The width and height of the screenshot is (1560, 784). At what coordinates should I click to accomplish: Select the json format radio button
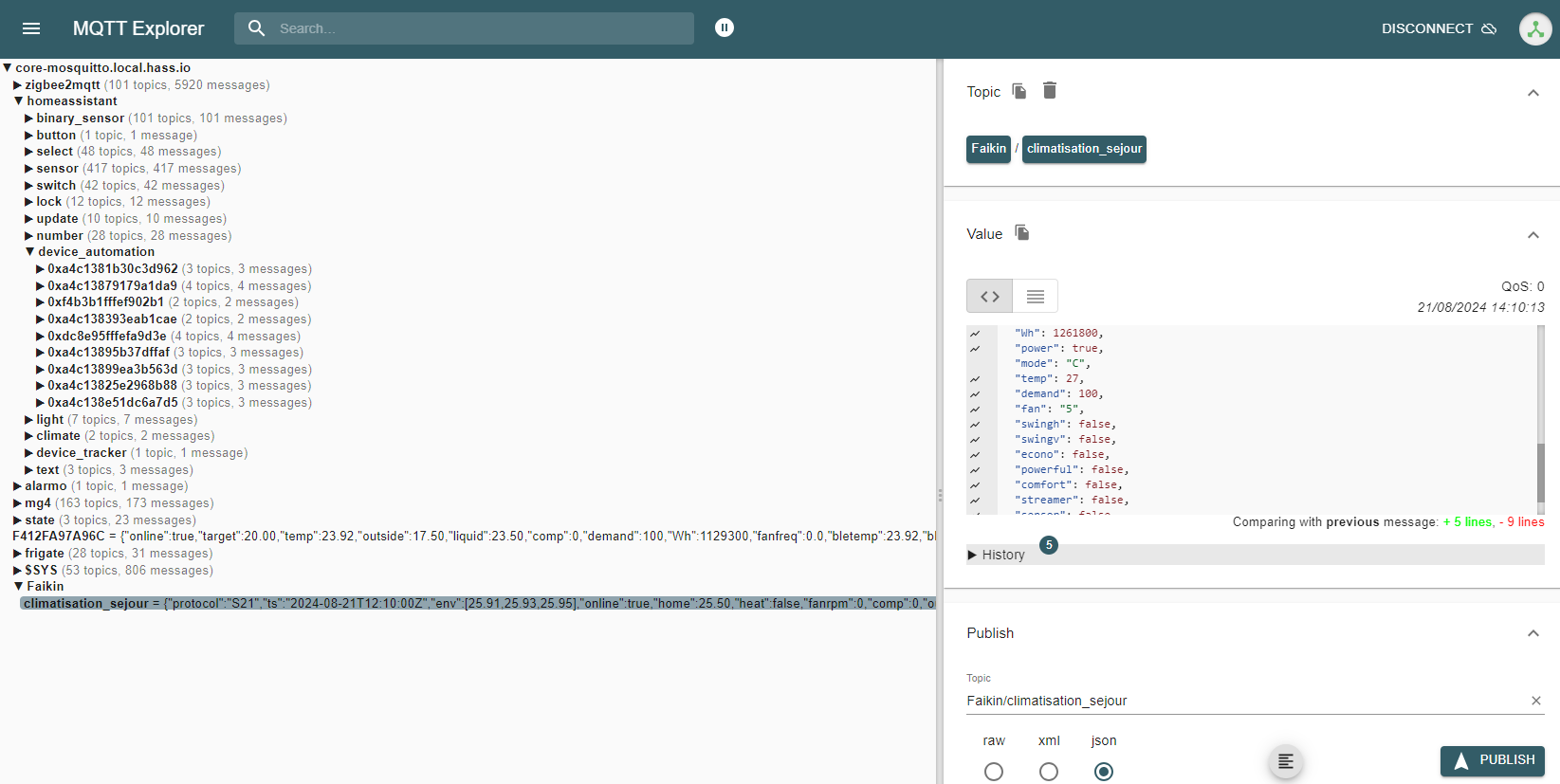coord(1104,772)
